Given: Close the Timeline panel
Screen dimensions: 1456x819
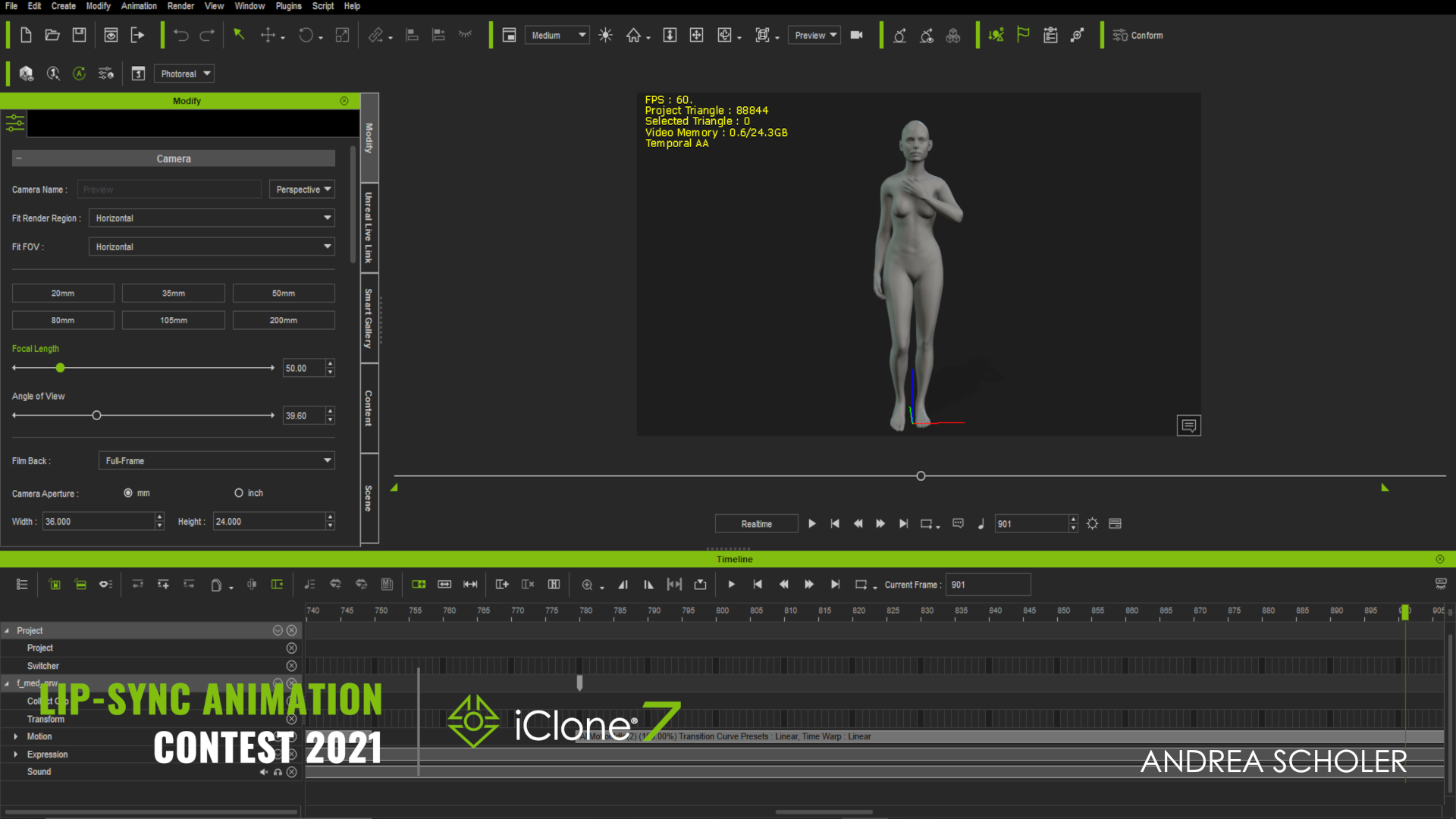Looking at the screenshot, I should coord(1439,559).
